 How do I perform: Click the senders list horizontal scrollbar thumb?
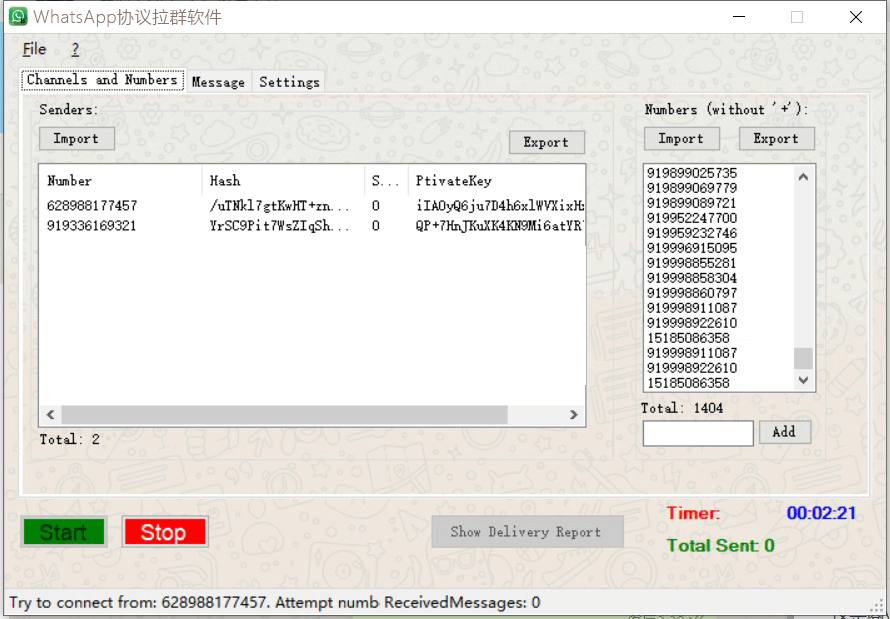point(284,415)
